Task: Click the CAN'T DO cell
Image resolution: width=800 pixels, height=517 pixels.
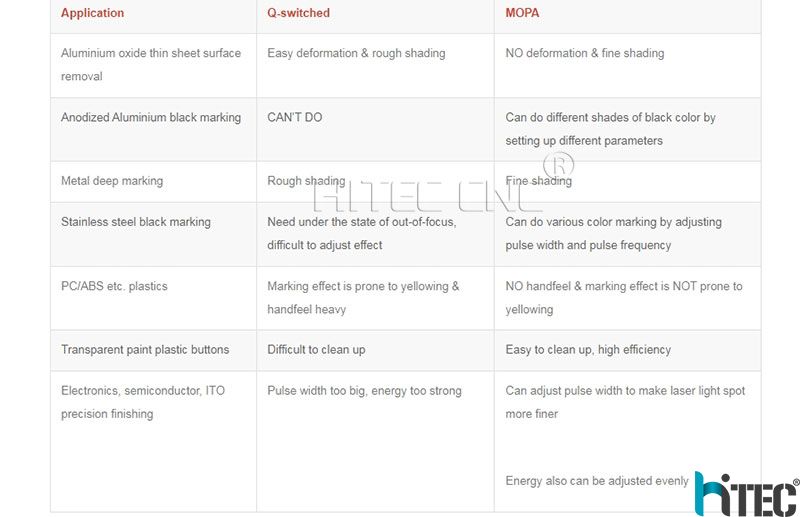Action: [294, 117]
